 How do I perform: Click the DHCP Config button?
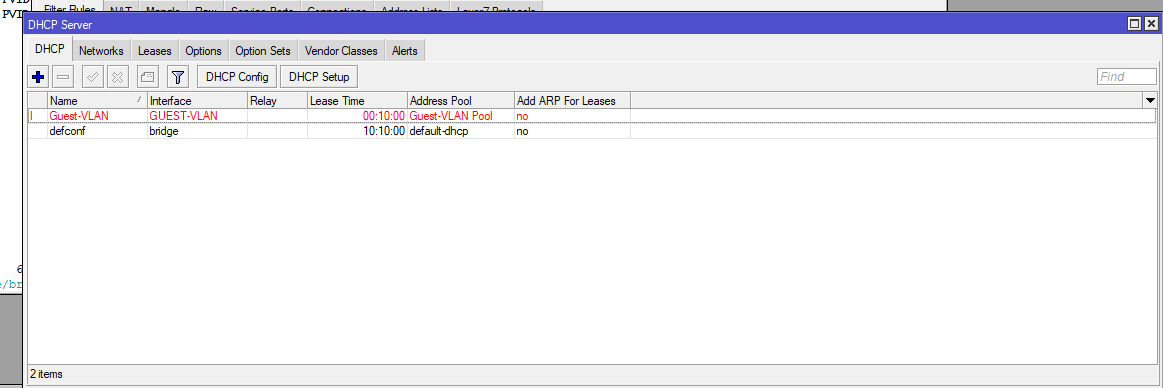click(x=237, y=76)
